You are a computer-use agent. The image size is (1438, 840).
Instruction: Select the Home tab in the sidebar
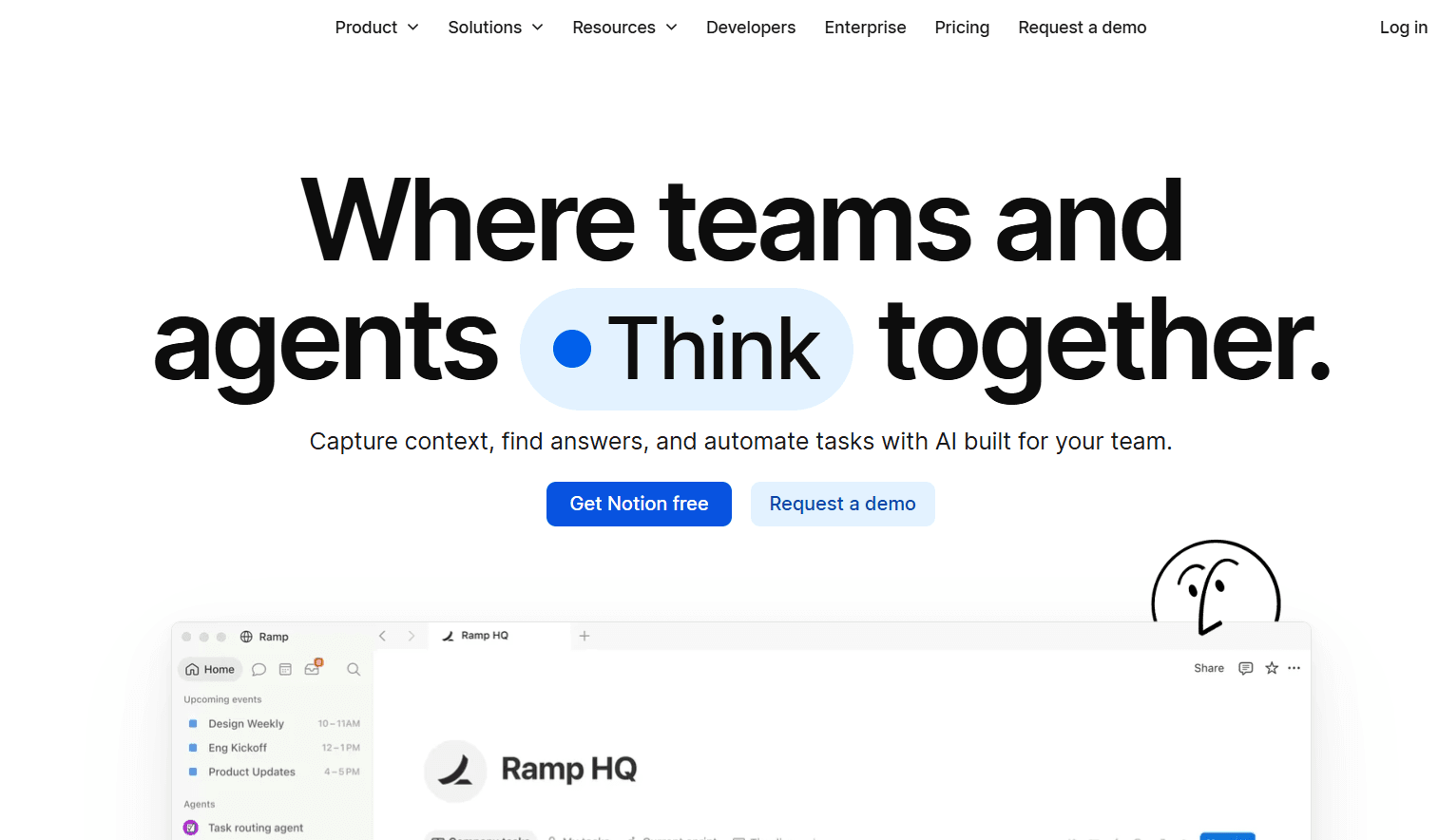click(x=210, y=669)
